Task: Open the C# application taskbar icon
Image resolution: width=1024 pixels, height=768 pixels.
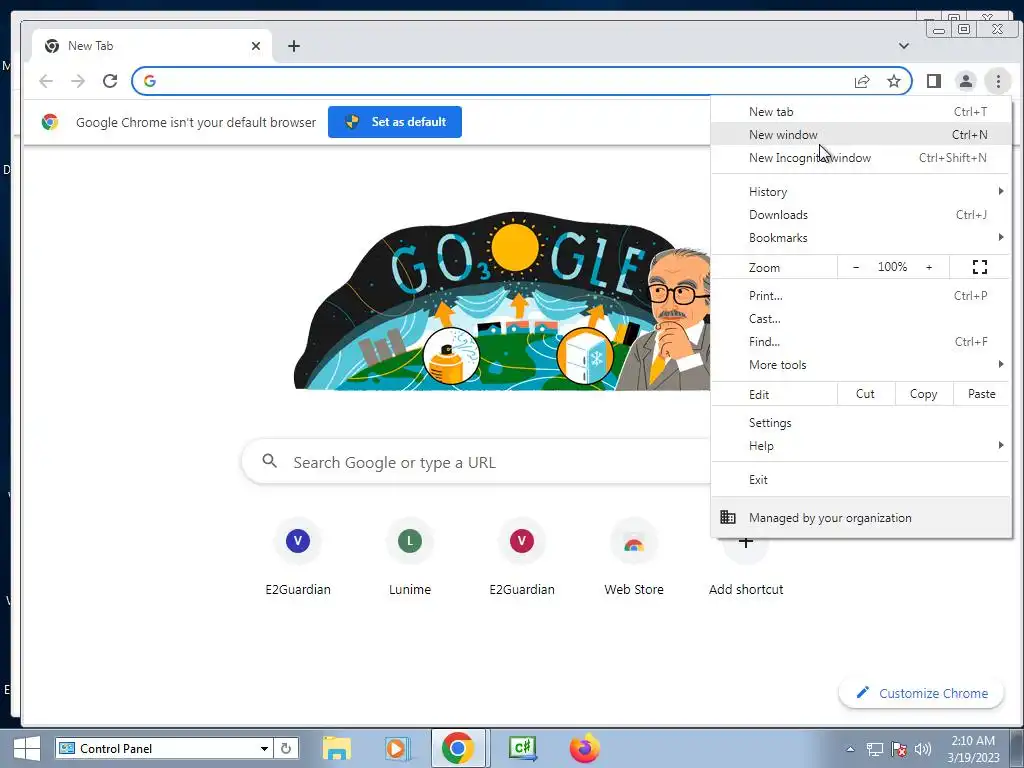Action: (522, 748)
